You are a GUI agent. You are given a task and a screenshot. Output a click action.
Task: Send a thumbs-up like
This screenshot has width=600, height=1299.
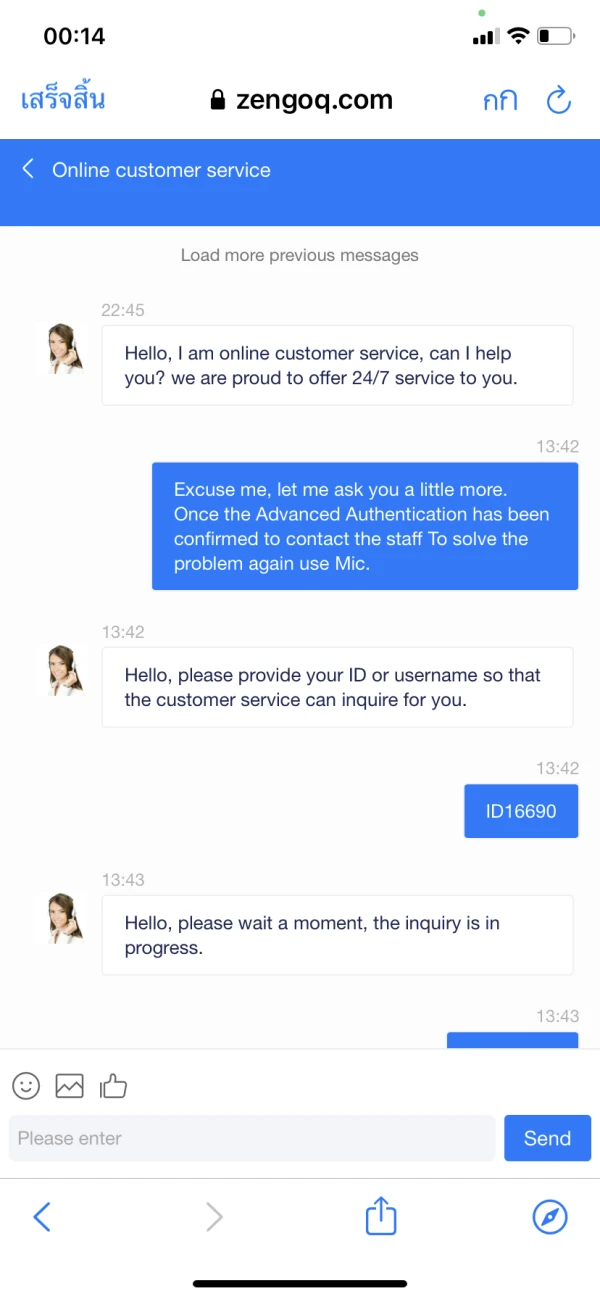coord(113,1085)
